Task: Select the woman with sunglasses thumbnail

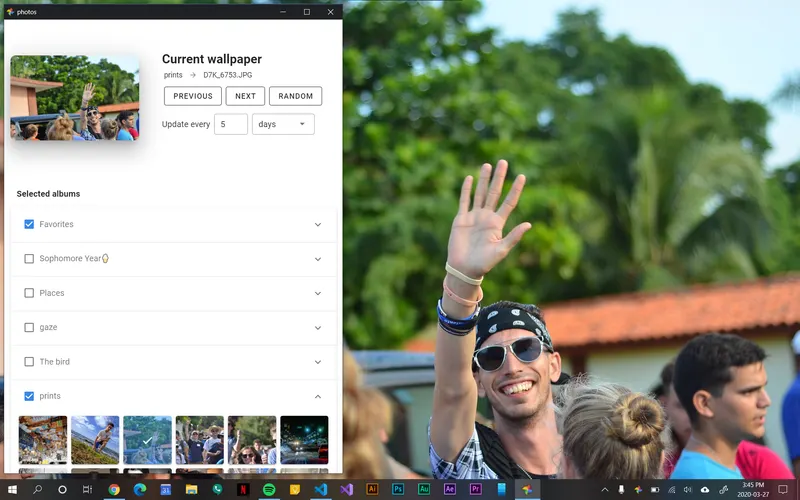Action: [252, 440]
